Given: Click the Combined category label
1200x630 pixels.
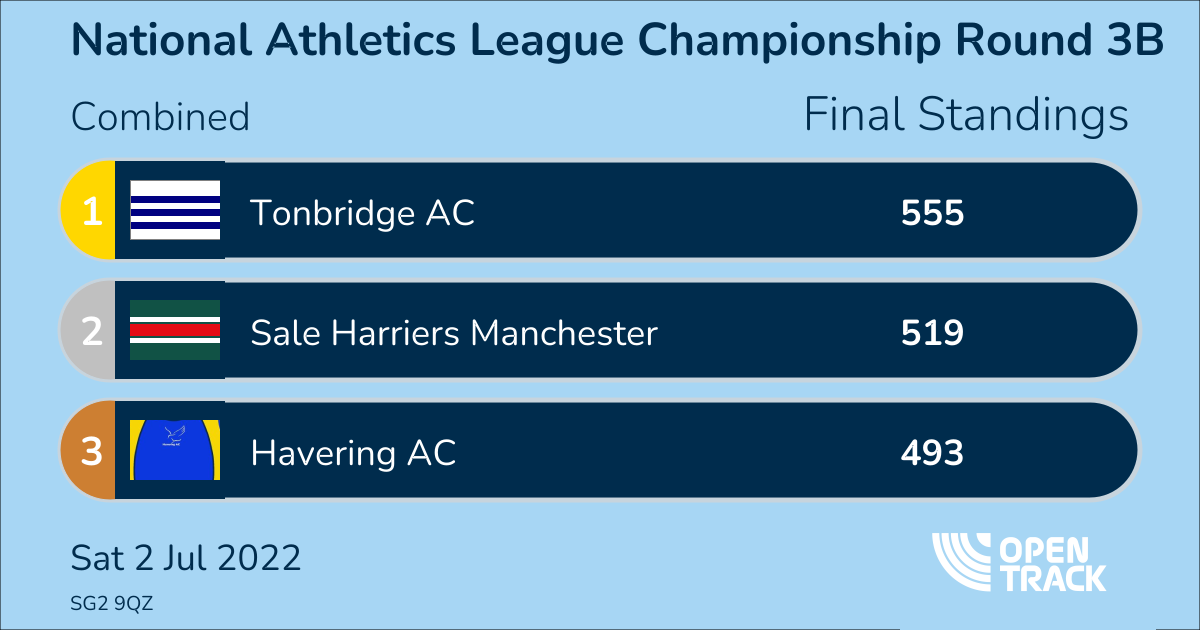Looking at the screenshot, I should 160,117.
